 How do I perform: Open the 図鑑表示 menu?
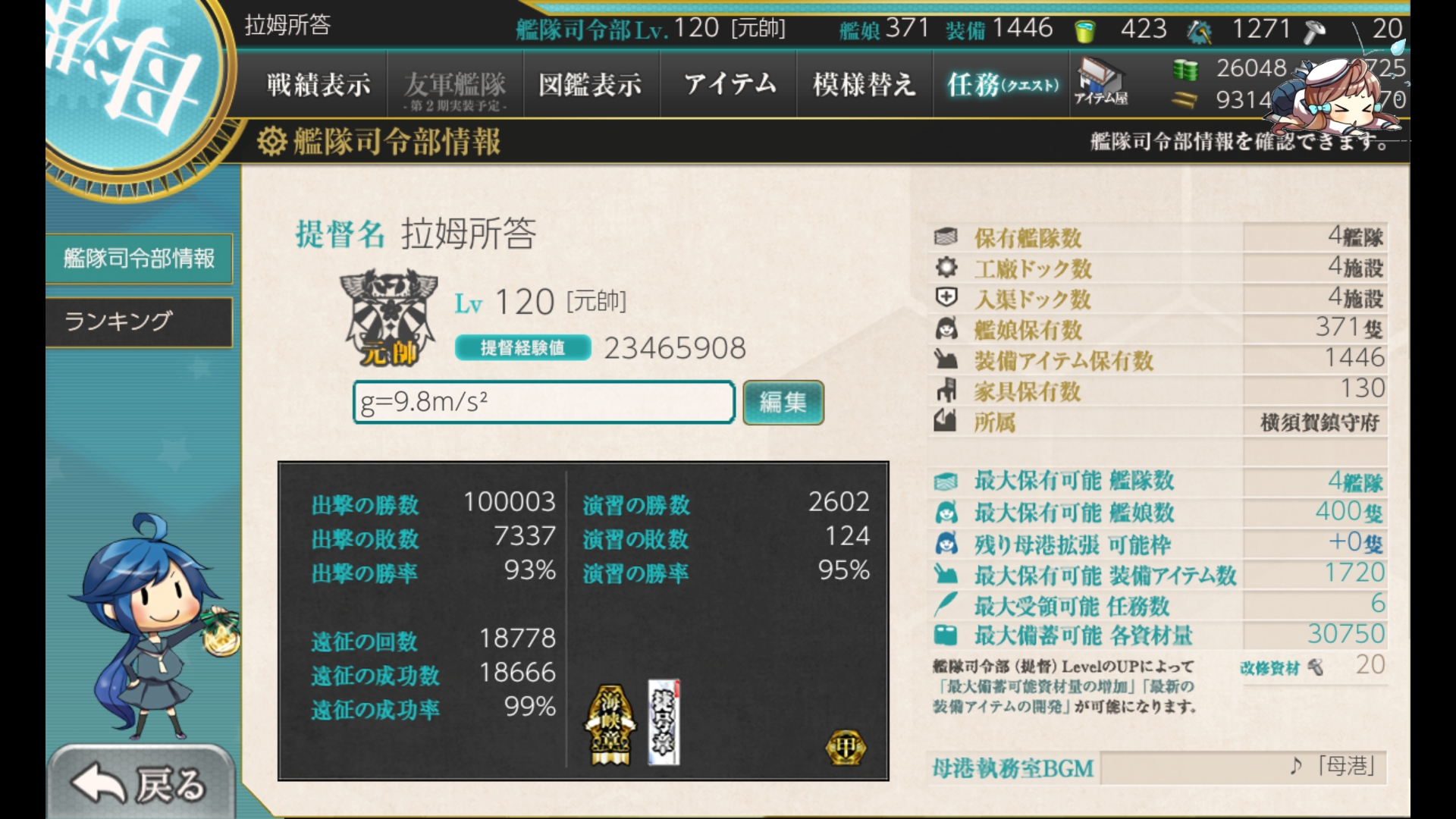591,83
